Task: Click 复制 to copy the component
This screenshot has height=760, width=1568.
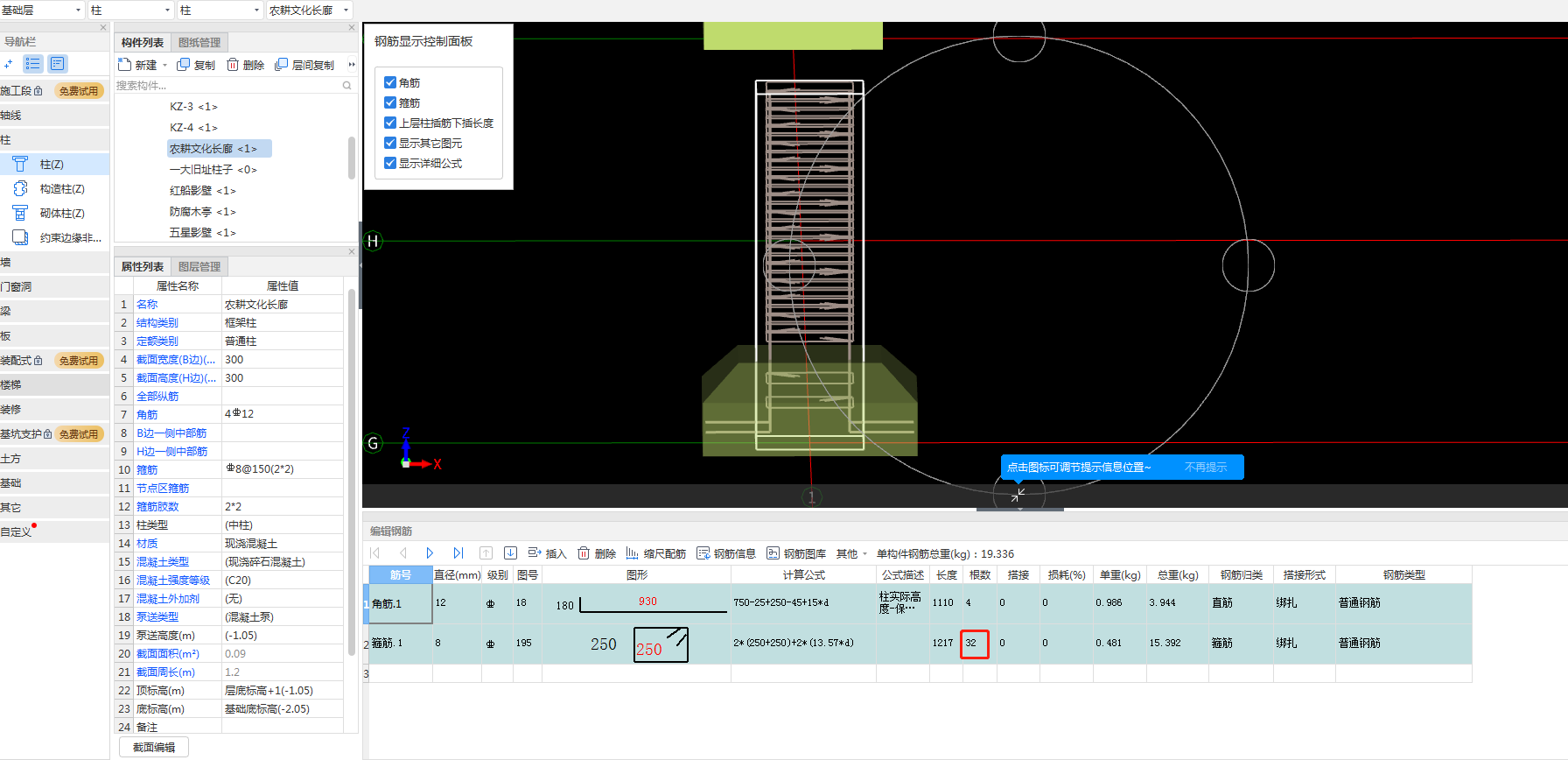Action: (196, 65)
